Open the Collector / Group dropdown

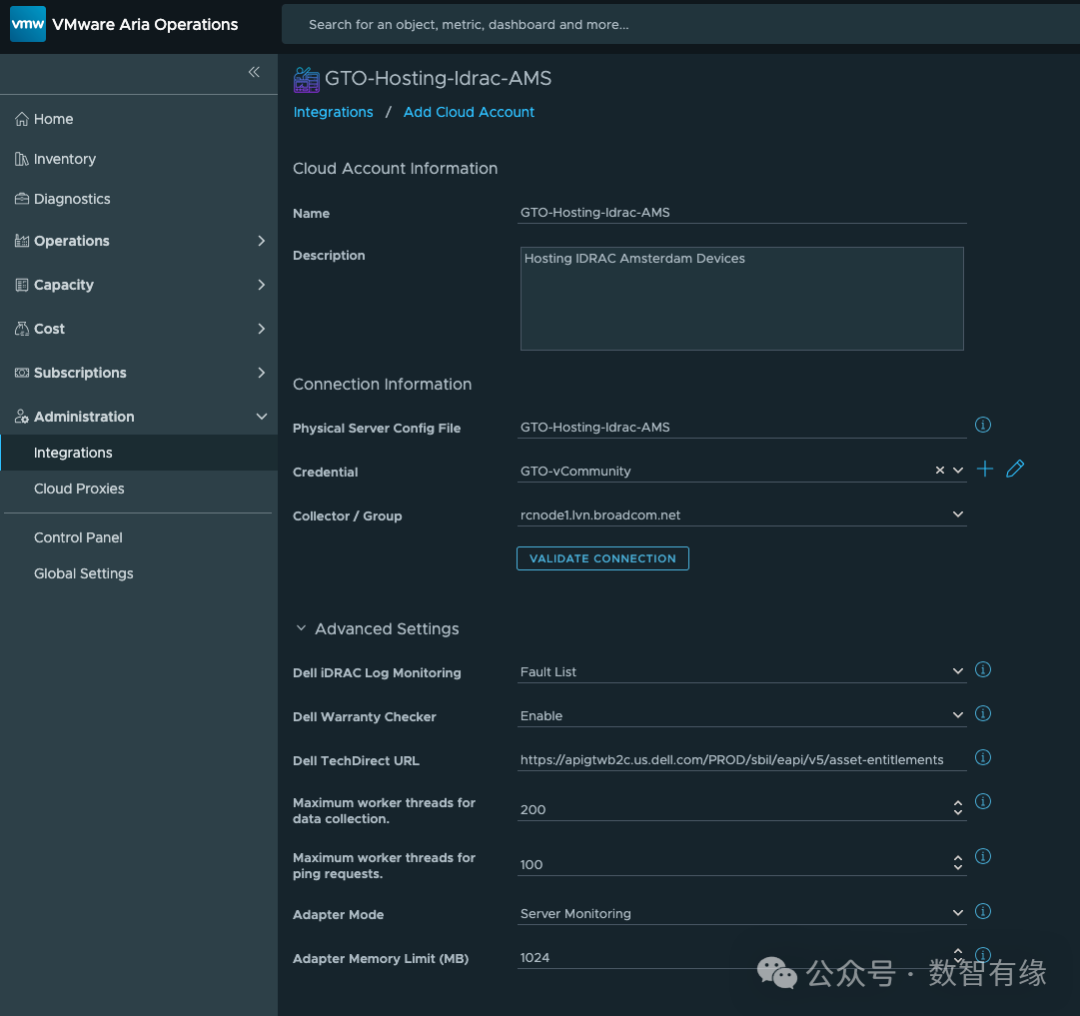click(957, 513)
